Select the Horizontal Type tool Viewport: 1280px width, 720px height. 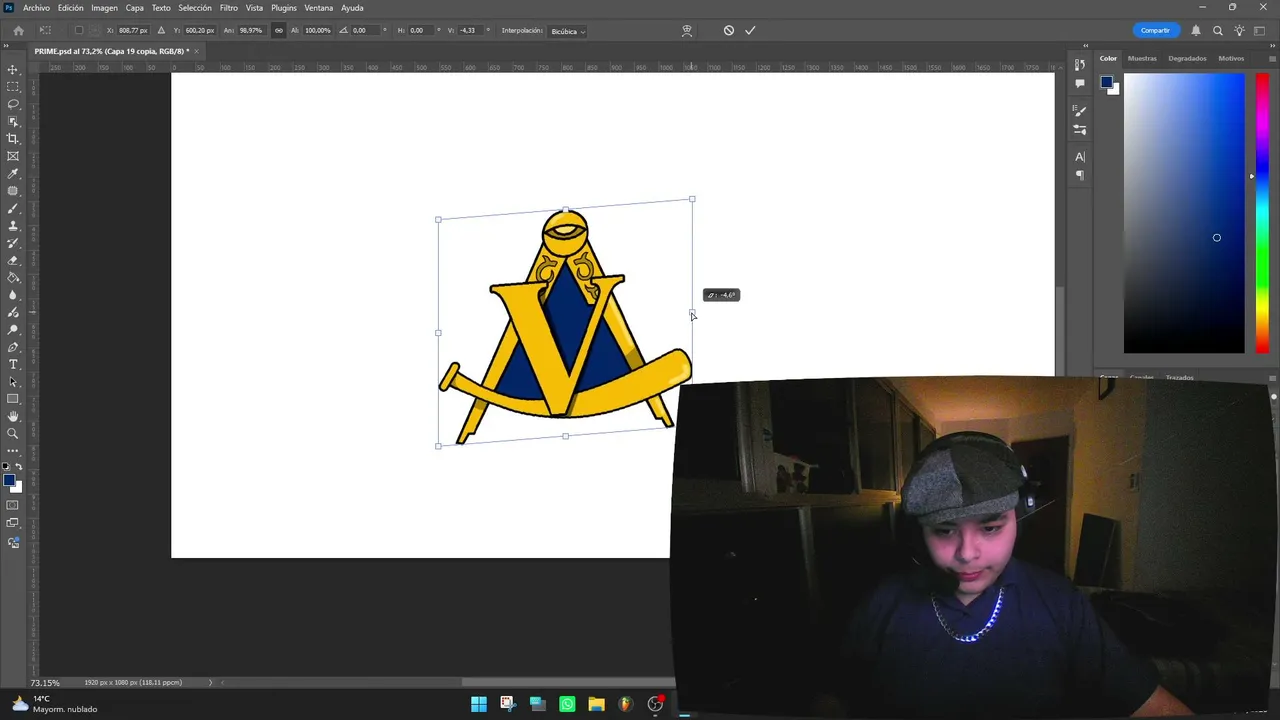[13, 364]
